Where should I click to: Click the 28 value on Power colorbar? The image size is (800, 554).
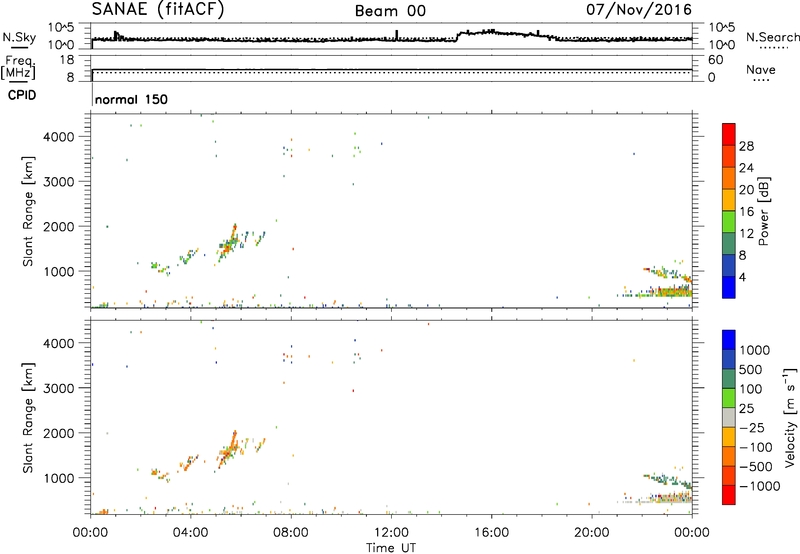pos(746,146)
